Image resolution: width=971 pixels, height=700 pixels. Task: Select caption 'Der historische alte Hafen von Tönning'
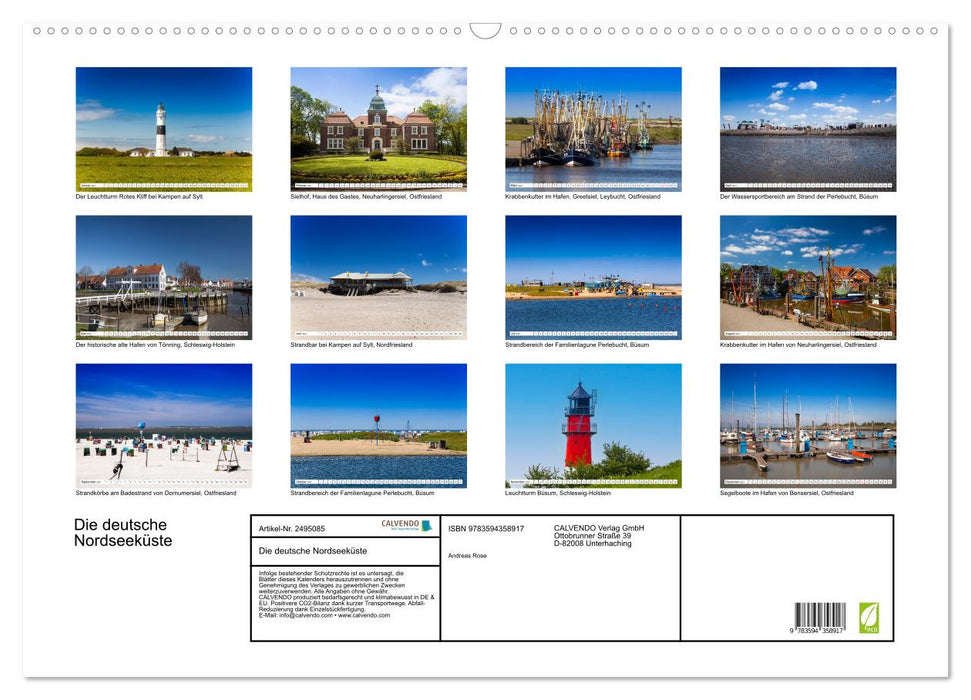tap(126, 344)
